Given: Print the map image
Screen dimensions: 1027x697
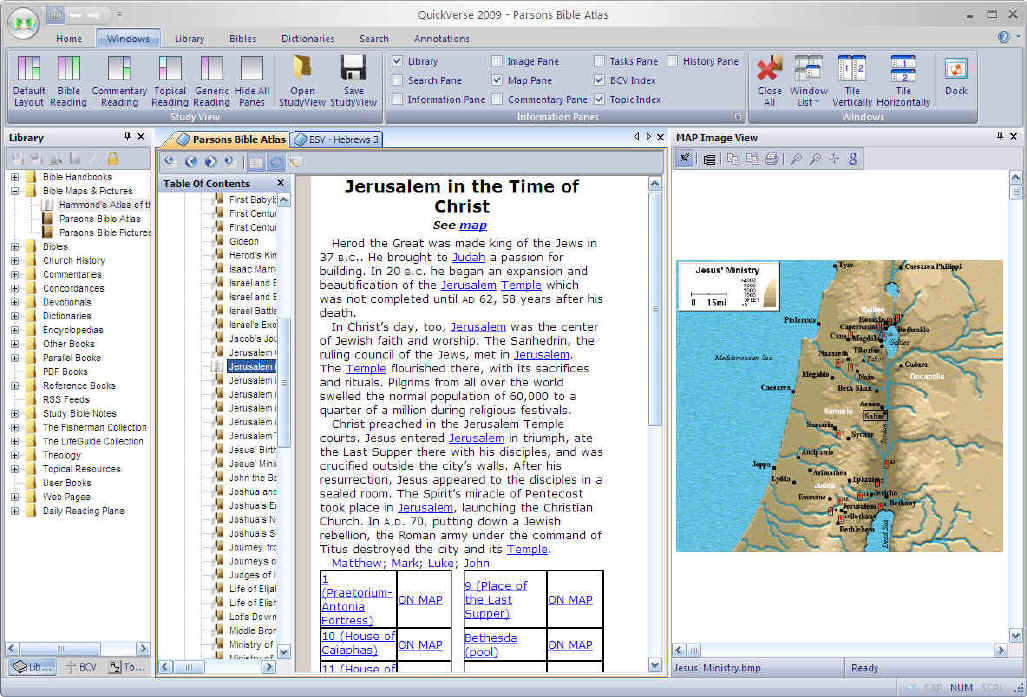Looking at the screenshot, I should [772, 159].
